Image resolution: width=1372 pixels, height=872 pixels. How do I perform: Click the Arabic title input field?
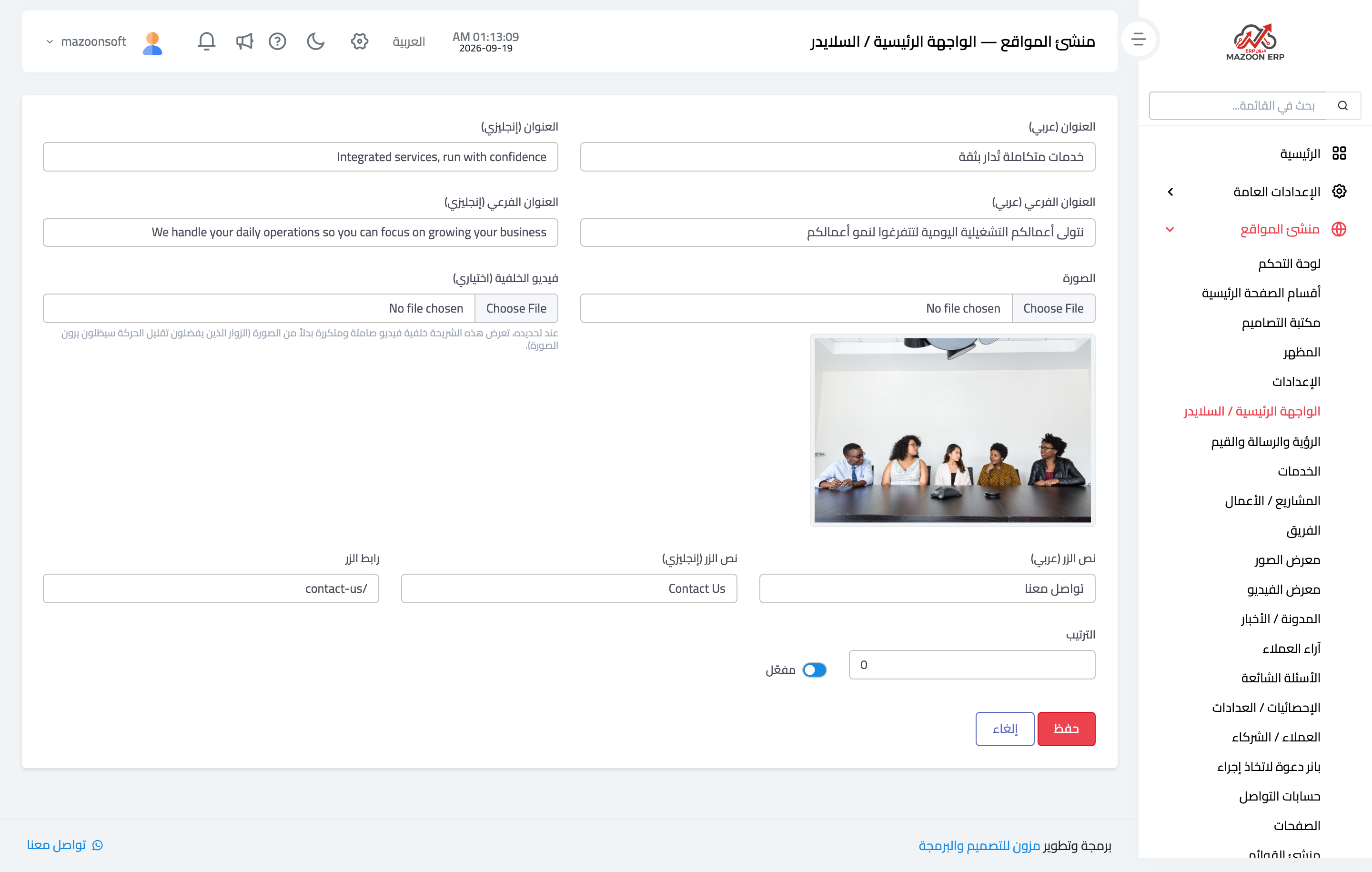click(x=837, y=157)
